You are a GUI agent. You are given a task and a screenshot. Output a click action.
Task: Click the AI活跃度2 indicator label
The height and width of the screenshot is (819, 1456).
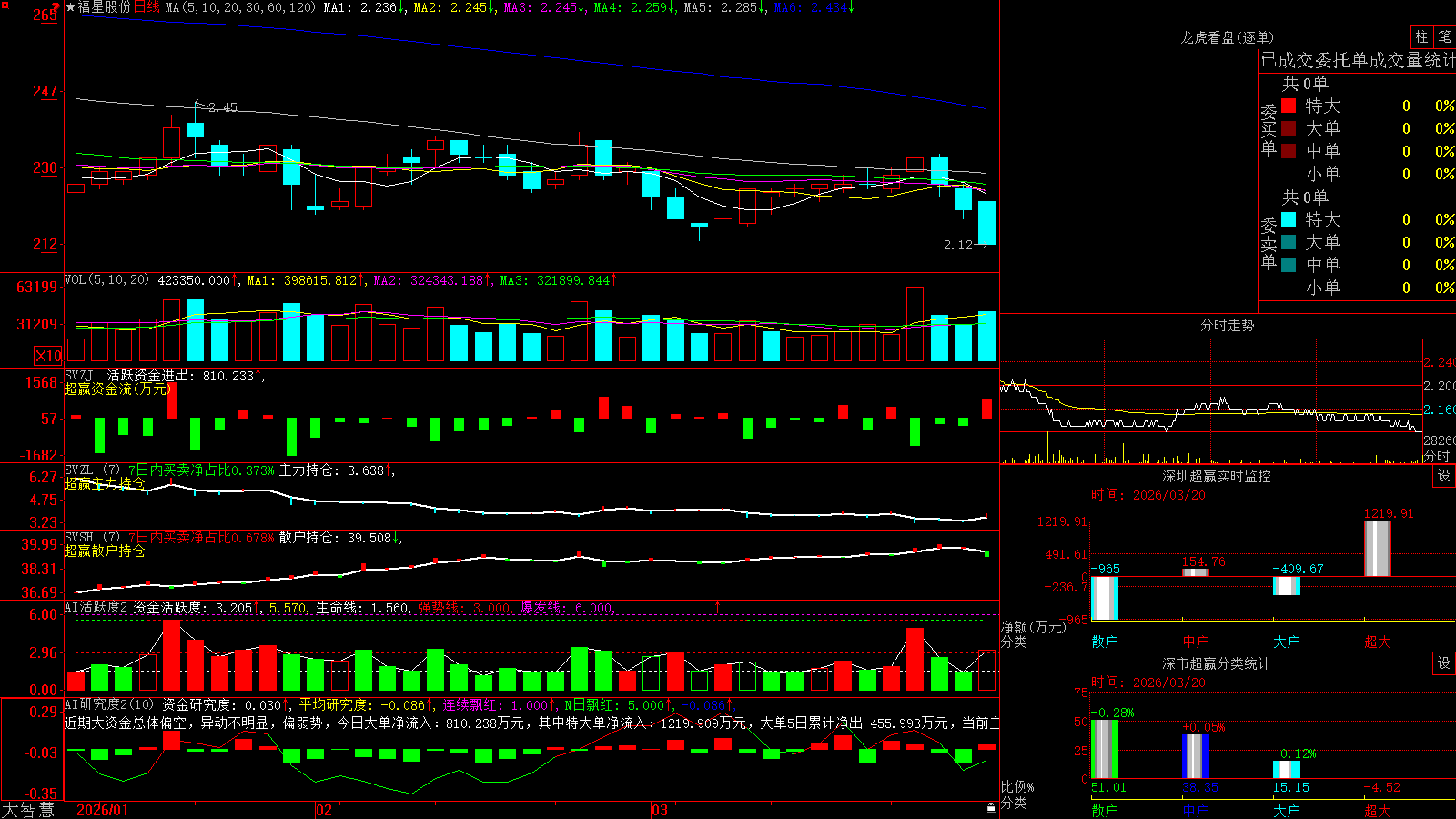click(96, 607)
